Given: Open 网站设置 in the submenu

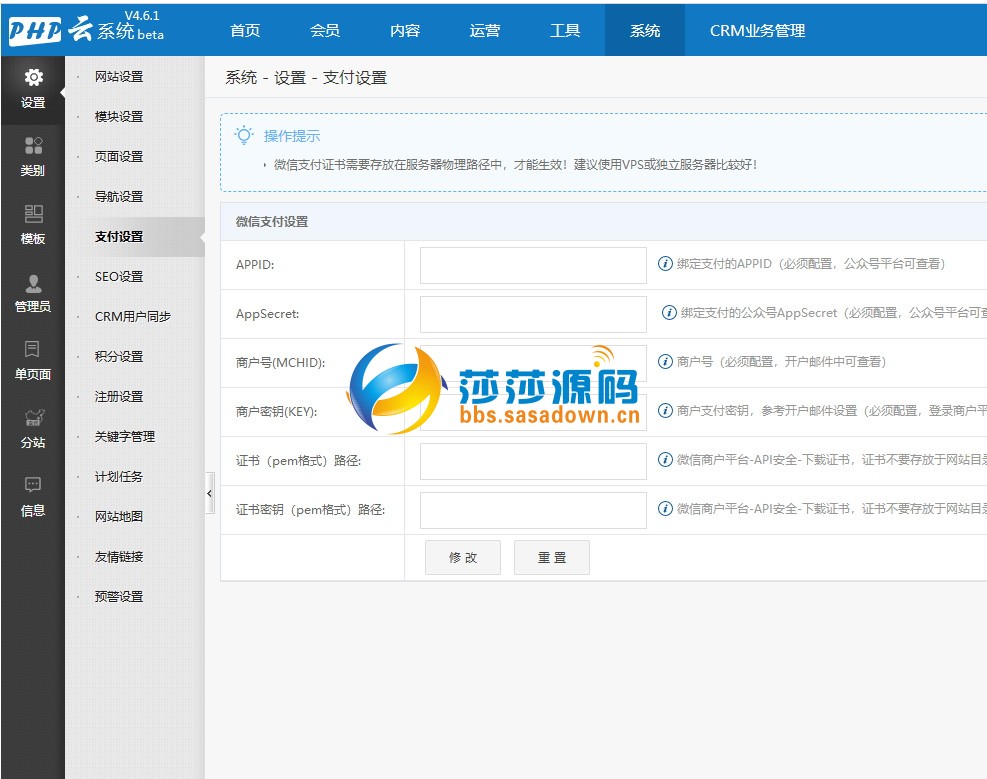Looking at the screenshot, I should [x=119, y=77].
